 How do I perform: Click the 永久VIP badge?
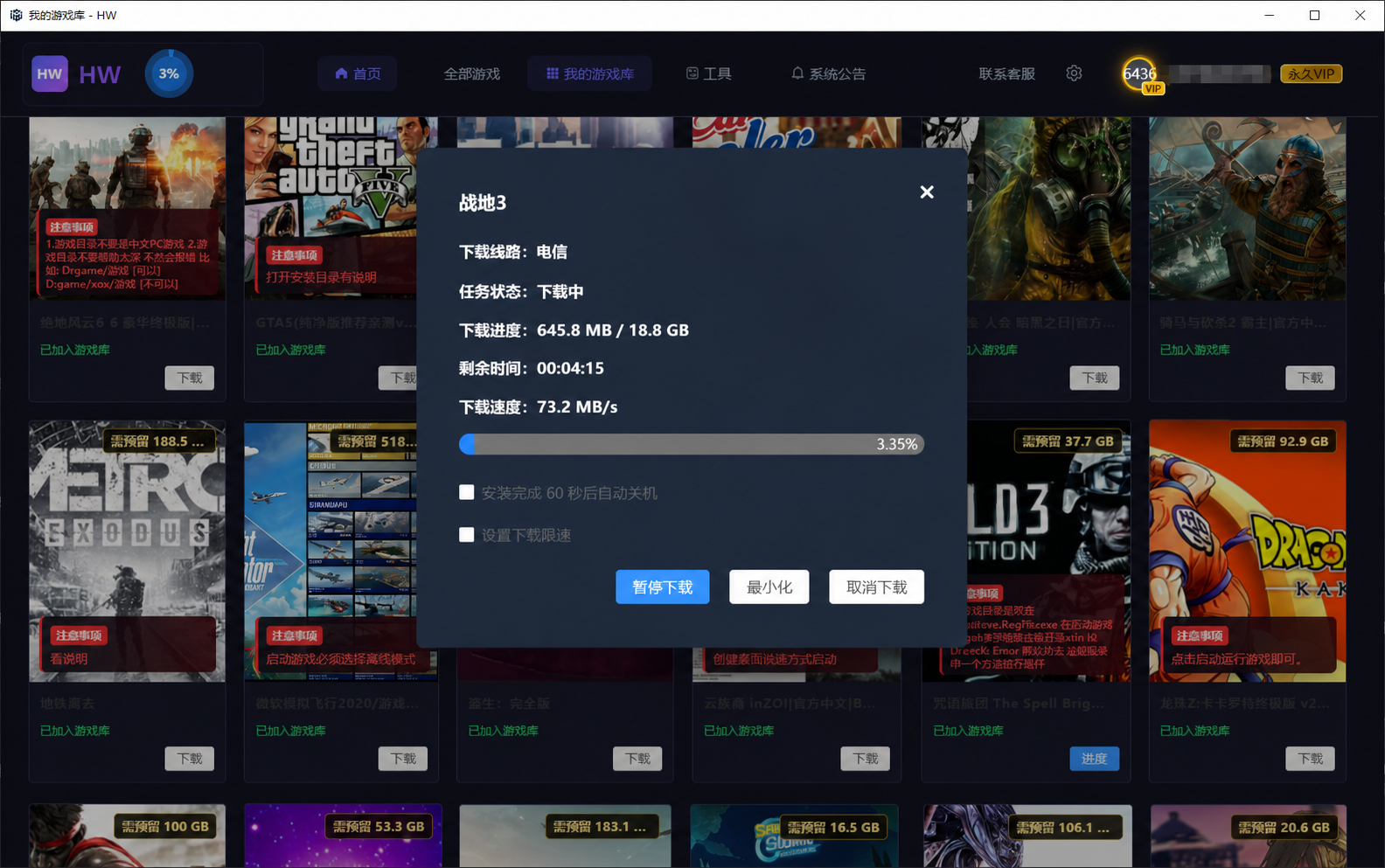tap(1311, 73)
